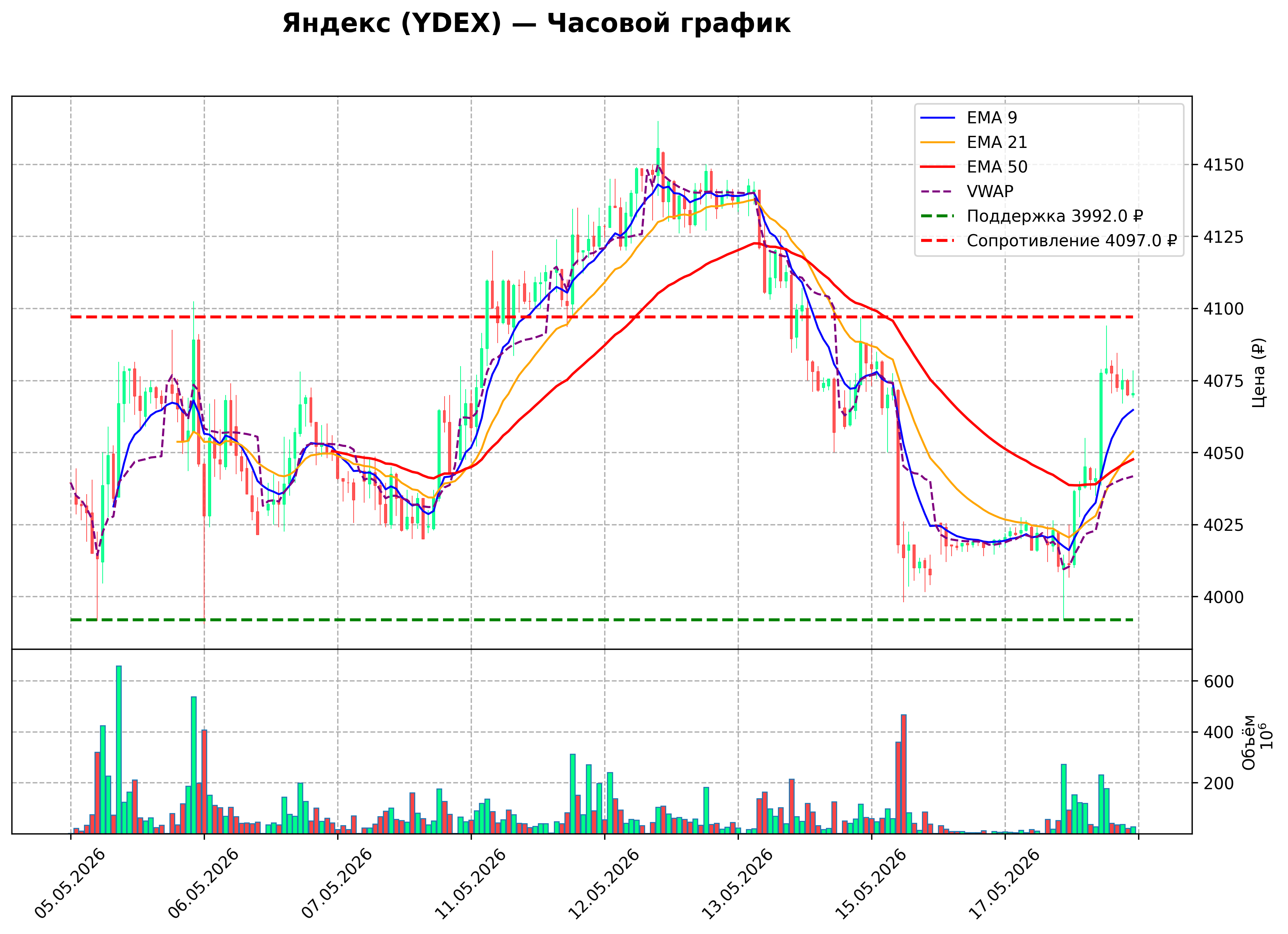Click the "Сопротивление 4097.0 ₽" legend label
1288x934 pixels.
[1072, 241]
